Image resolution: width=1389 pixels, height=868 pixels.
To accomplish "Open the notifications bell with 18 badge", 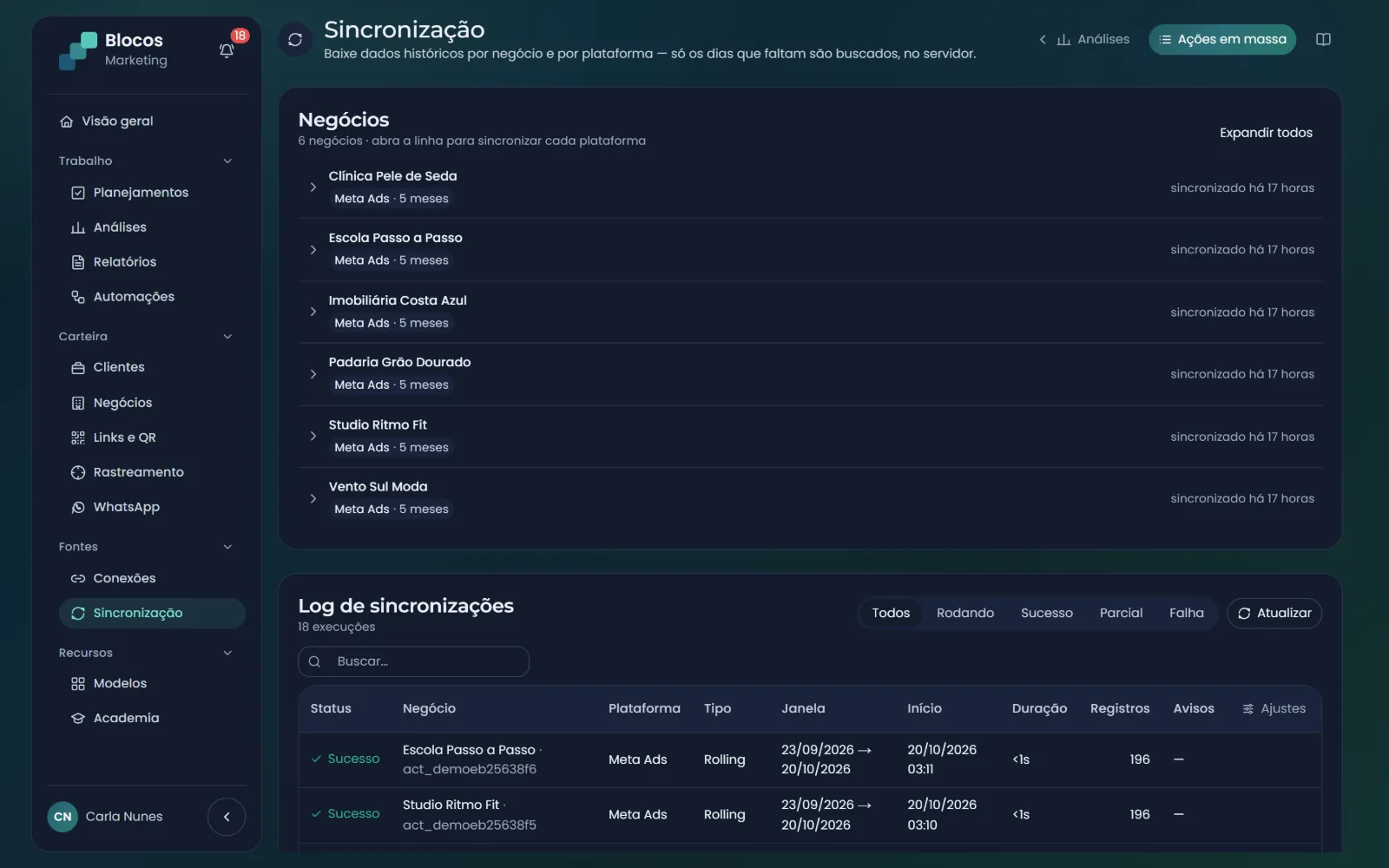I will pos(227,49).
